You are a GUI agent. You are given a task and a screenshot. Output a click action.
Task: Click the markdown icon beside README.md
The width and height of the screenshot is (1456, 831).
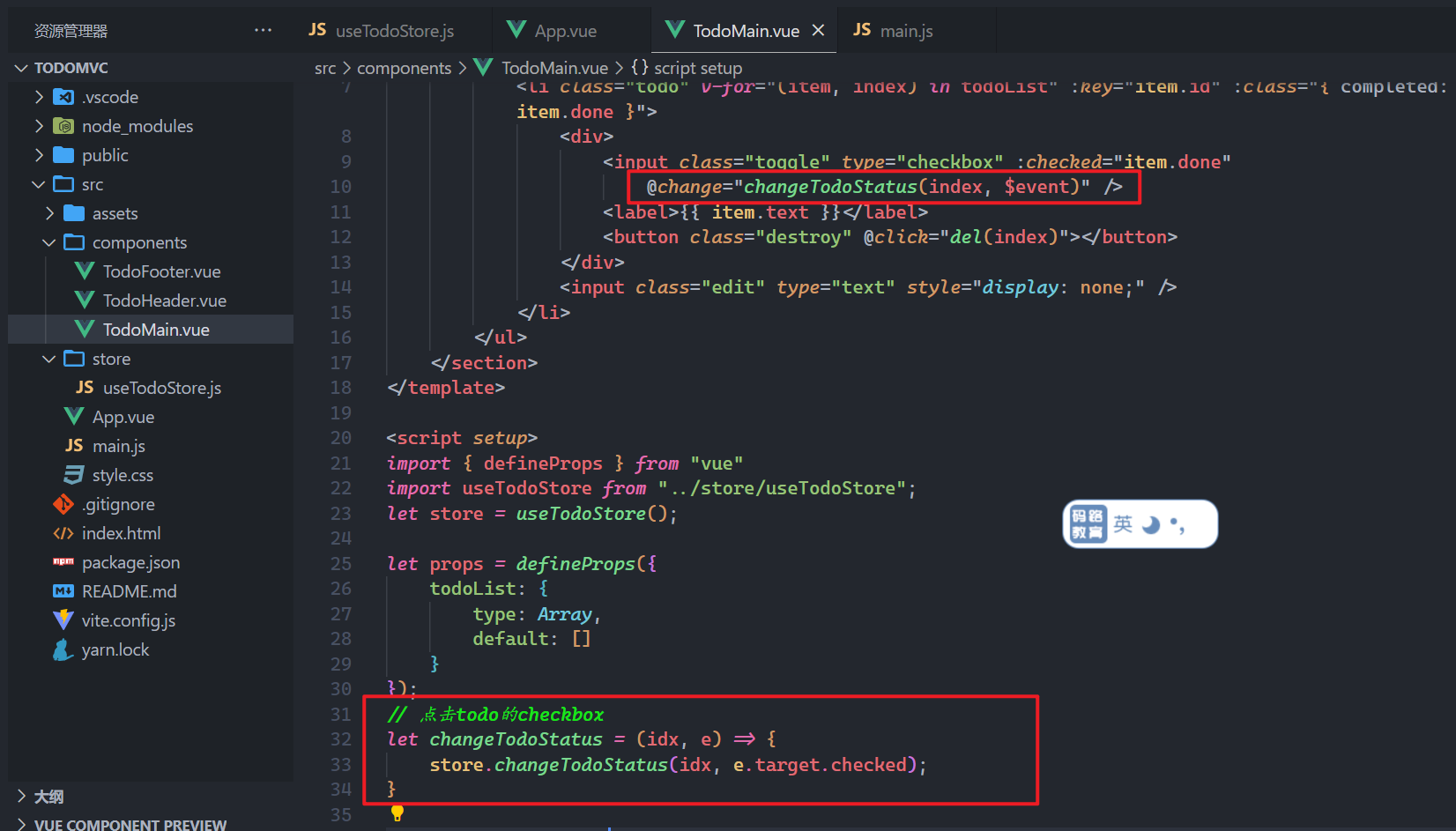(63, 591)
